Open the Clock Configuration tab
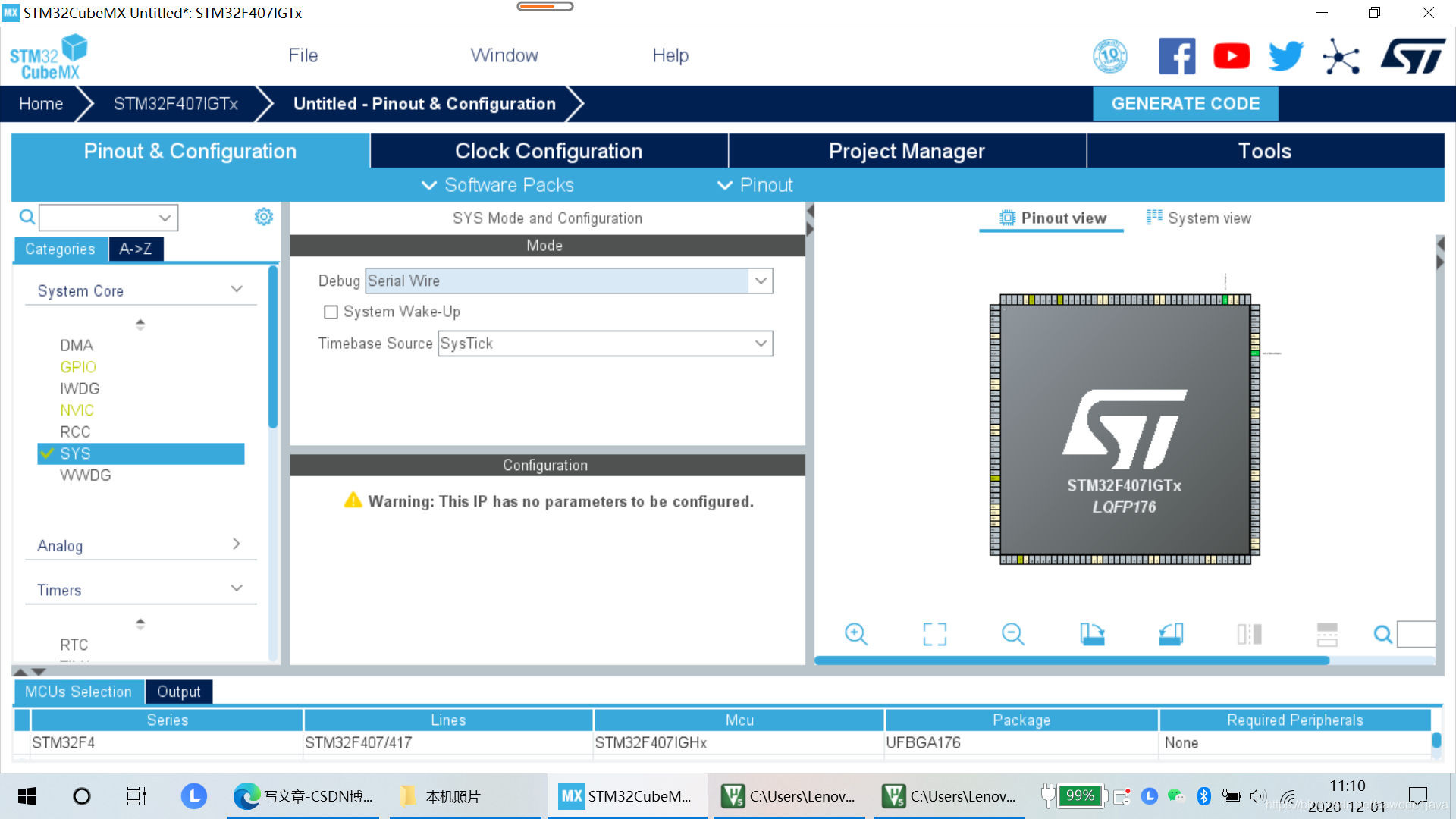This screenshot has height=819, width=1456. 548,151
